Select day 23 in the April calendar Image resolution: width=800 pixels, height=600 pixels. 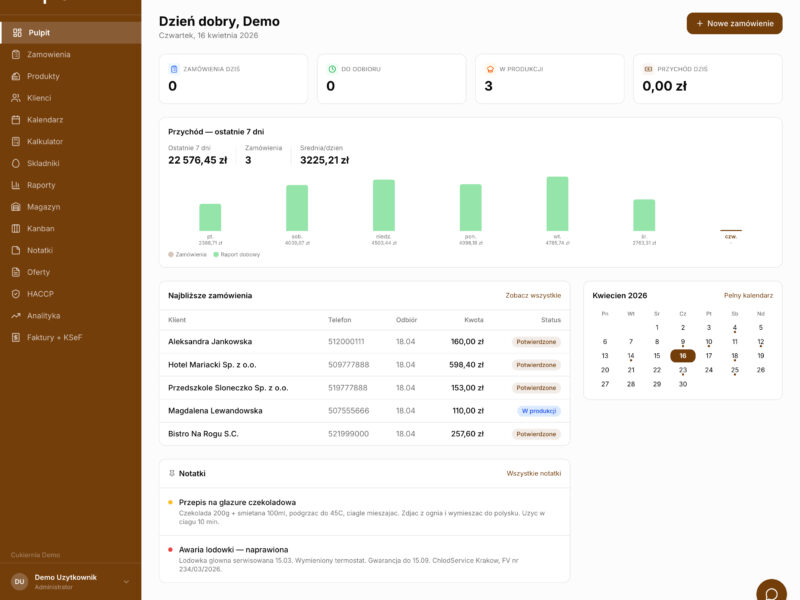(x=683, y=370)
